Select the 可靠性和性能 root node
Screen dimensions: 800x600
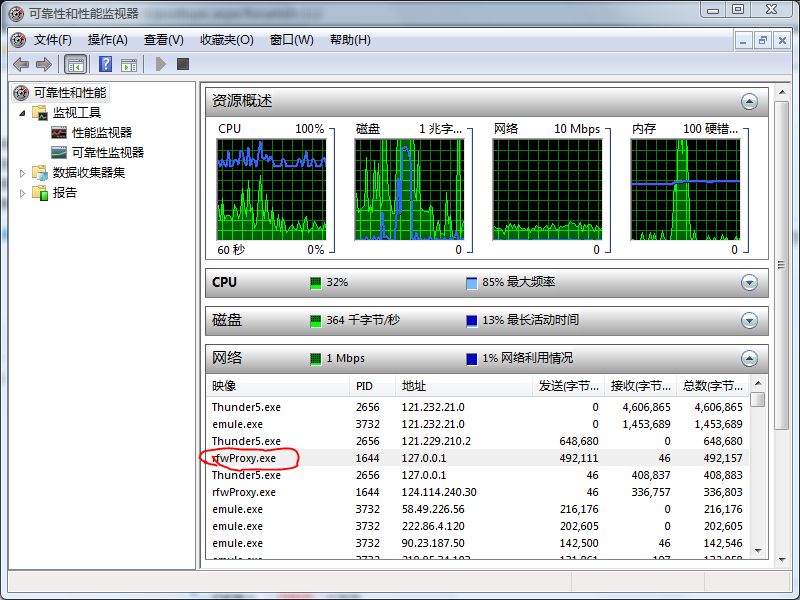point(70,93)
